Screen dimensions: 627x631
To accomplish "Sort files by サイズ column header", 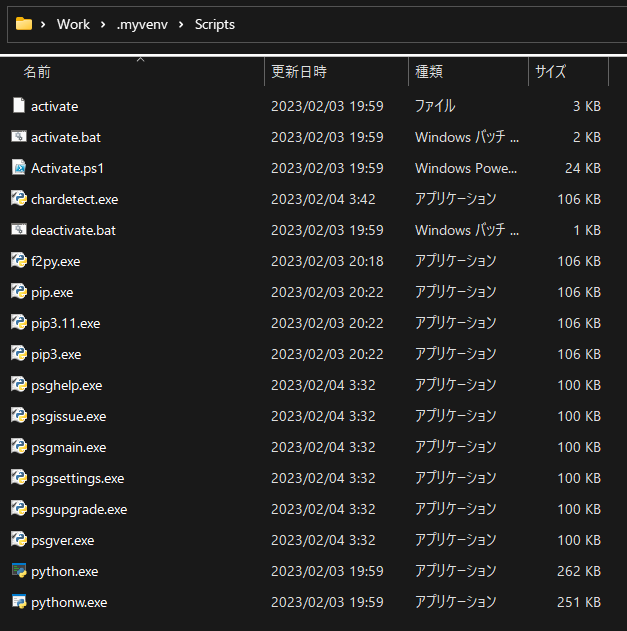I will (550, 72).
